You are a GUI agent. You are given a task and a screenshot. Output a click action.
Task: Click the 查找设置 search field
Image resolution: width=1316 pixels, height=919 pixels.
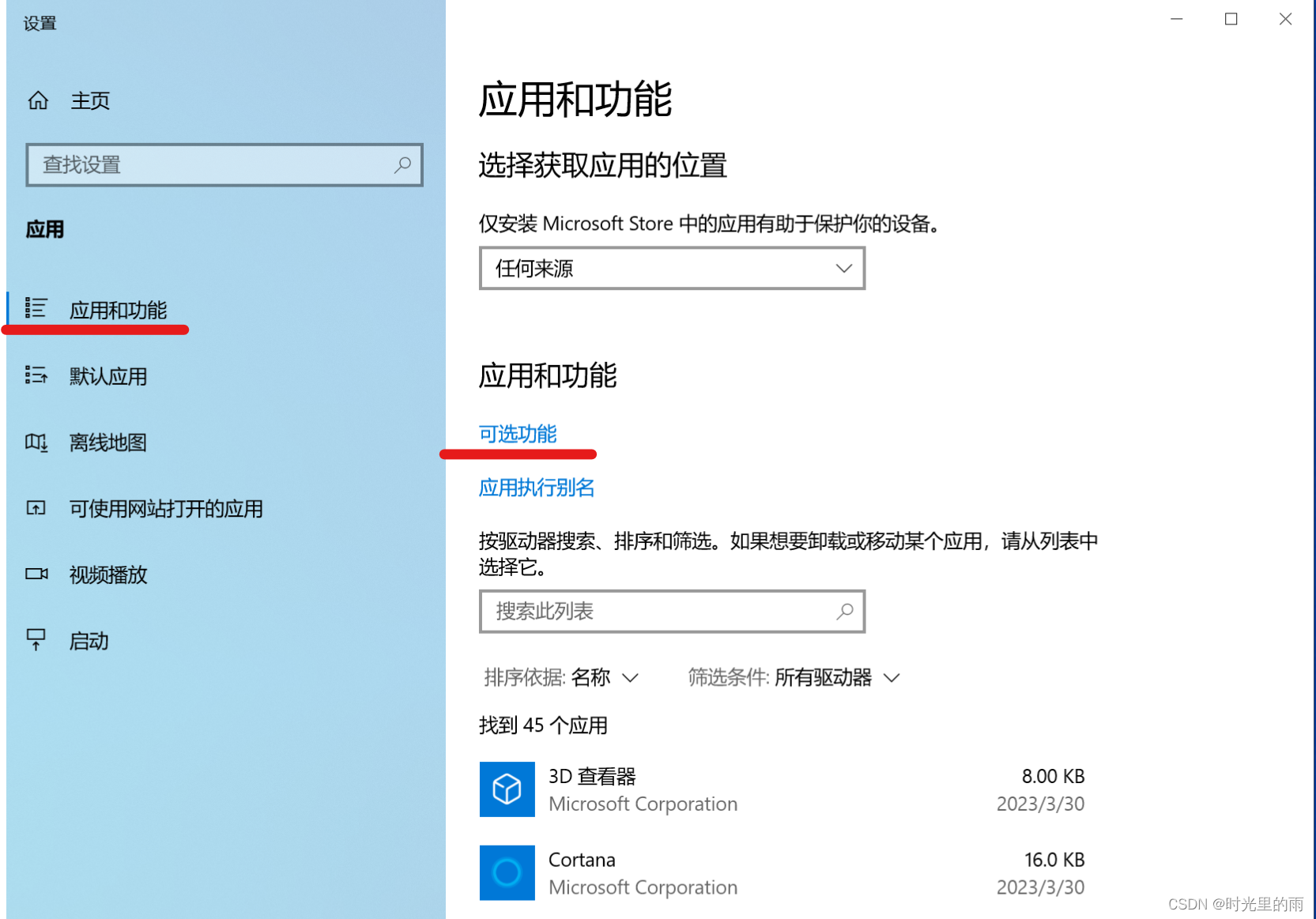pos(224,164)
